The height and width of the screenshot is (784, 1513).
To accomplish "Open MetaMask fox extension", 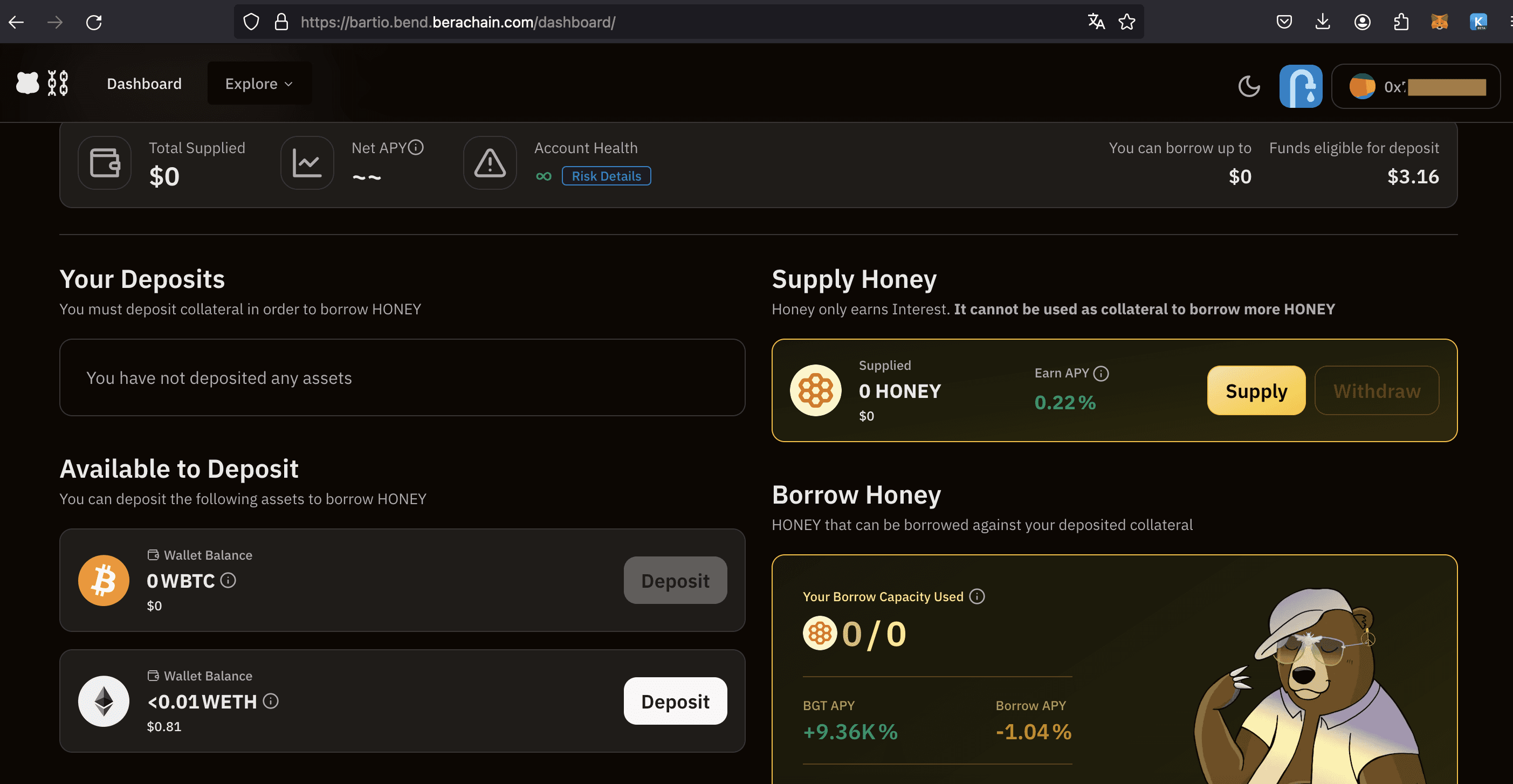I will [1439, 22].
